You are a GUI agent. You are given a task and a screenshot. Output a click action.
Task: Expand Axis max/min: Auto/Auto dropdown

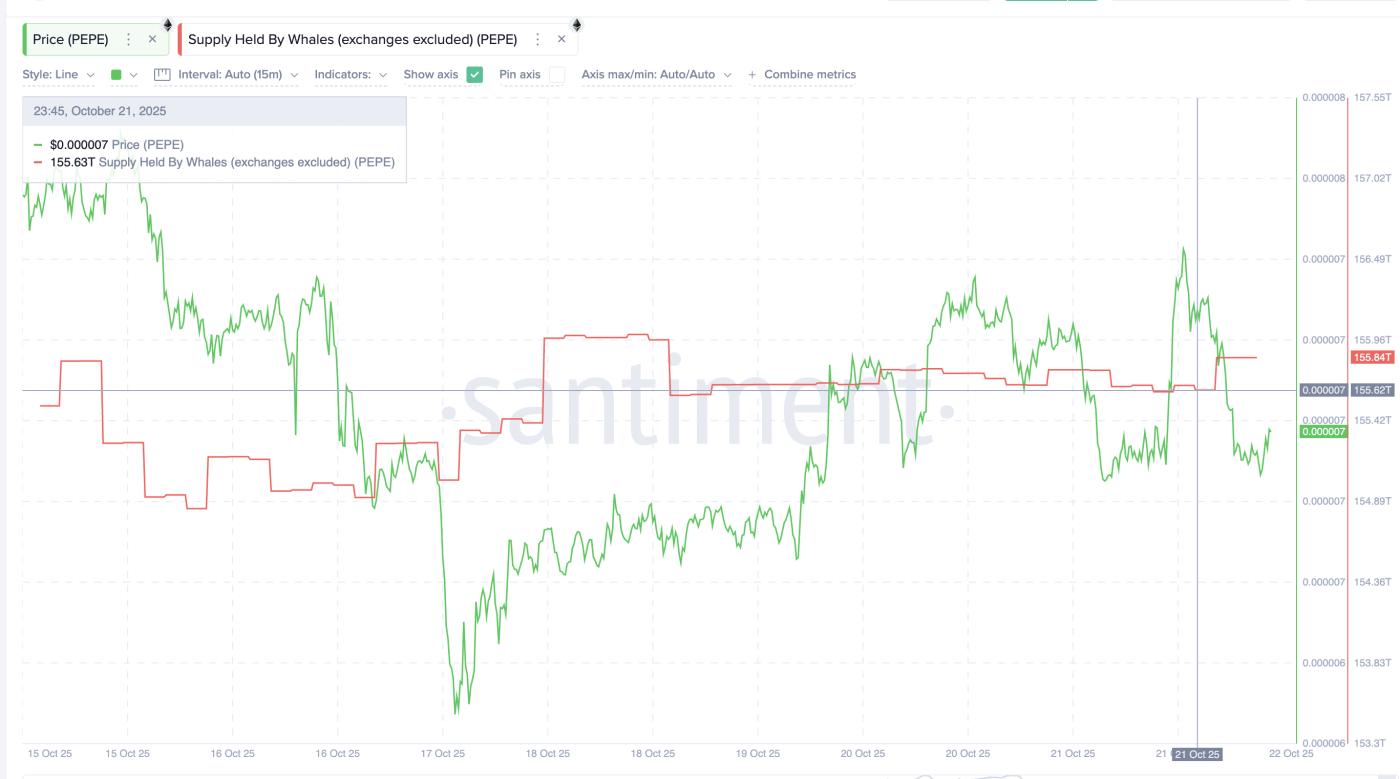[656, 74]
